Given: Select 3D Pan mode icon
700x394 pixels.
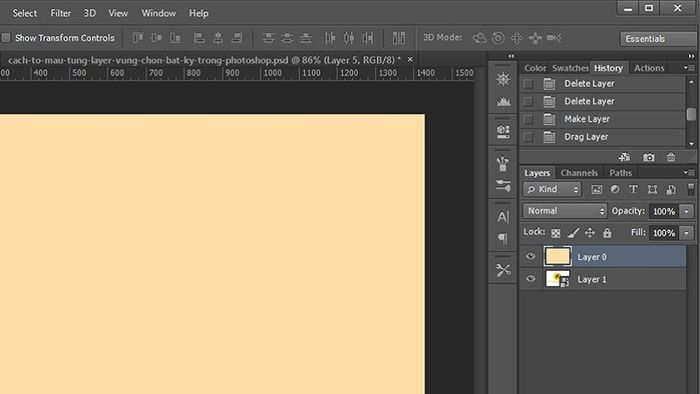Looking at the screenshot, I should [517, 38].
